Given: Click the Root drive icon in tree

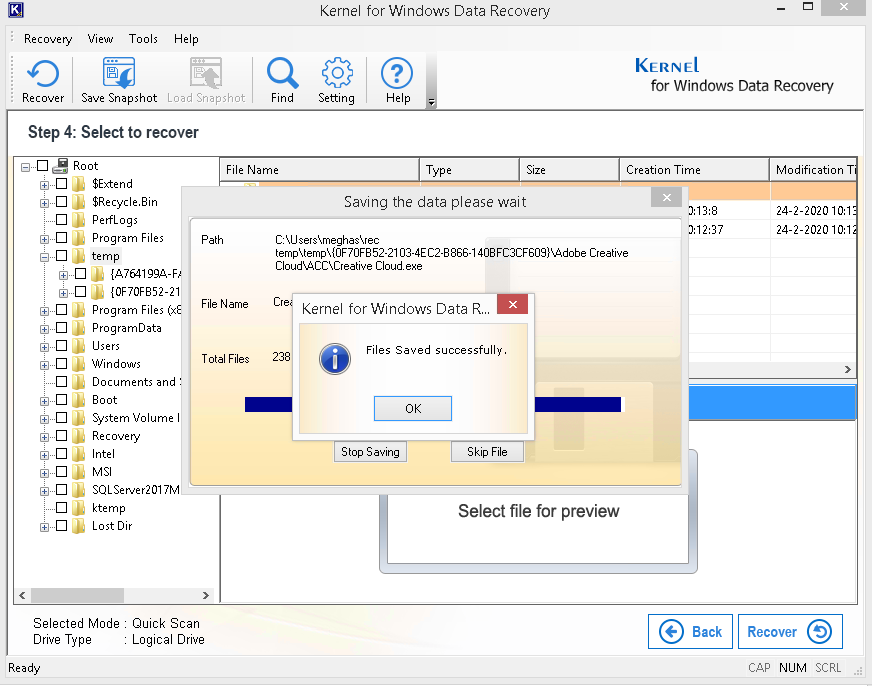Looking at the screenshot, I should click(60, 166).
